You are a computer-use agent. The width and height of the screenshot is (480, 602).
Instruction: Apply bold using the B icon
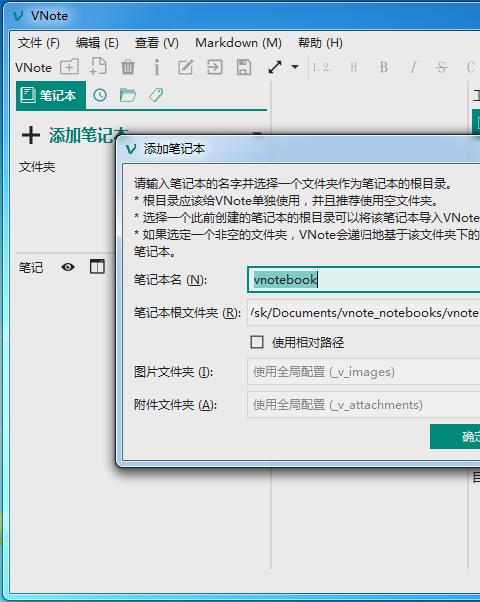pyautogui.click(x=383, y=68)
